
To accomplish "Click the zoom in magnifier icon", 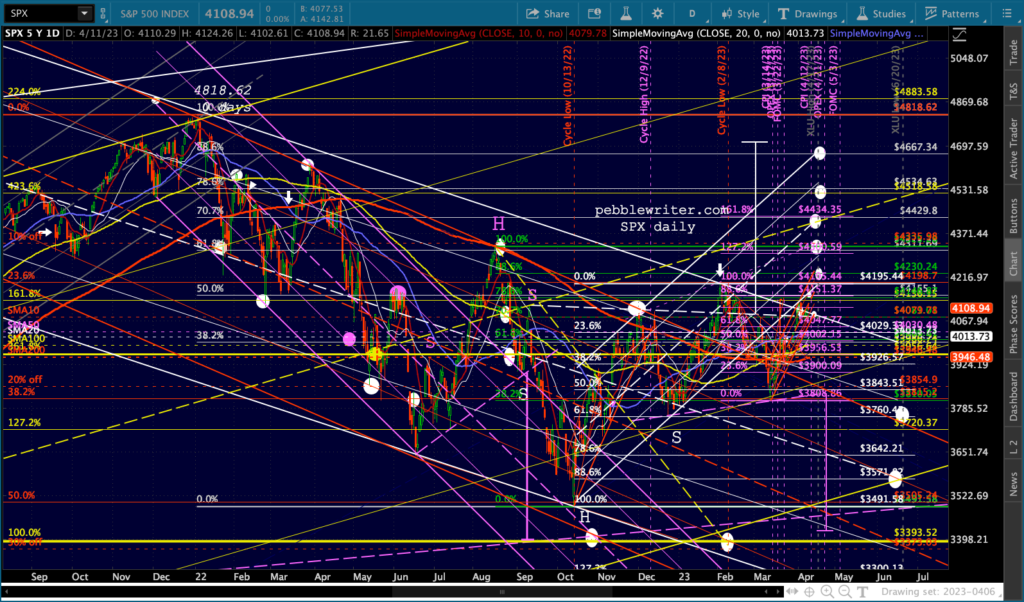I will point(827,592).
